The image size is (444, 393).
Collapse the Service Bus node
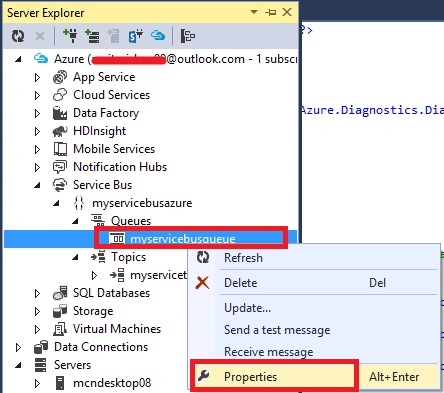(37, 185)
